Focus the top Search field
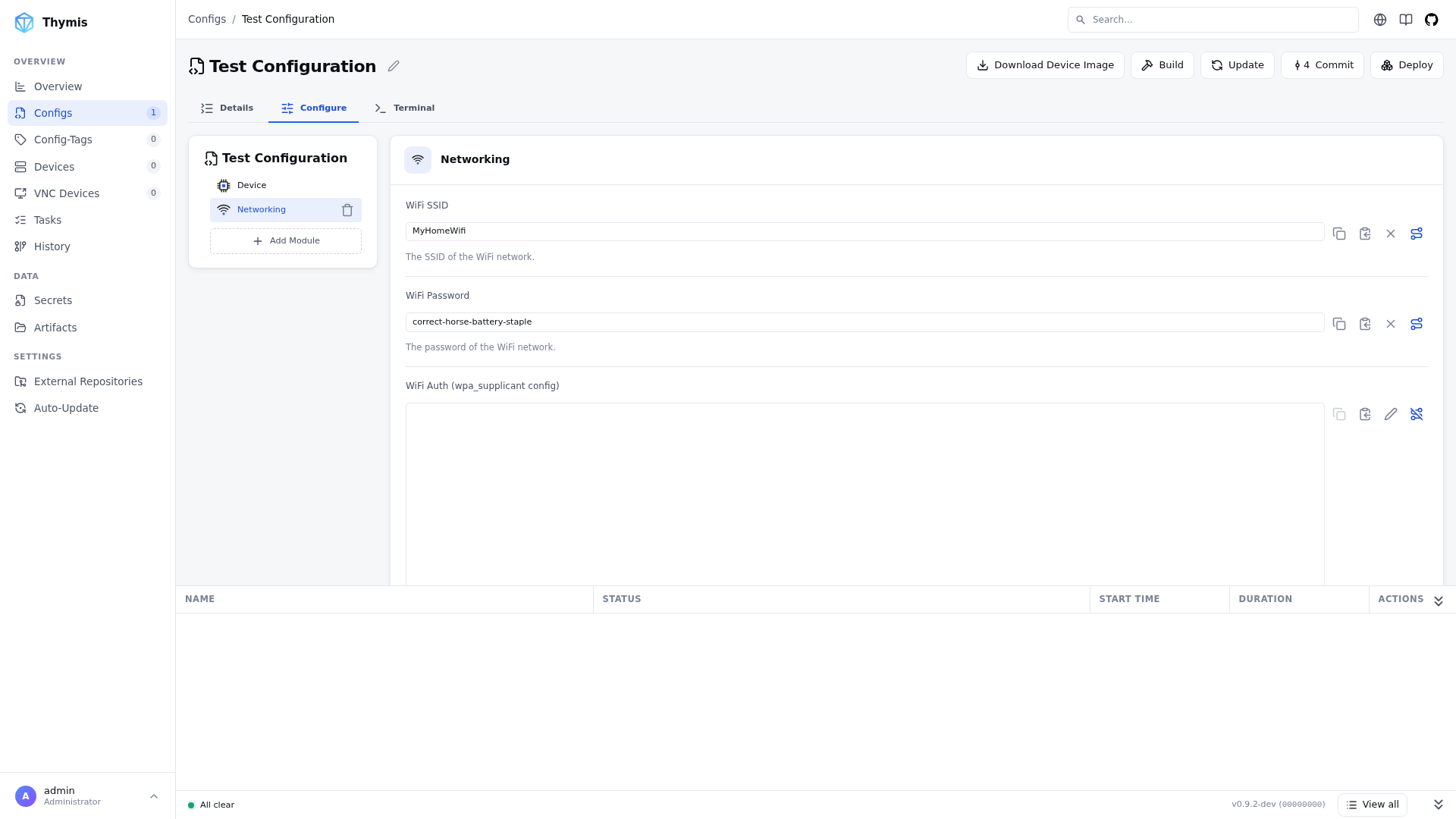This screenshot has width=1456, height=819. 1213,20
